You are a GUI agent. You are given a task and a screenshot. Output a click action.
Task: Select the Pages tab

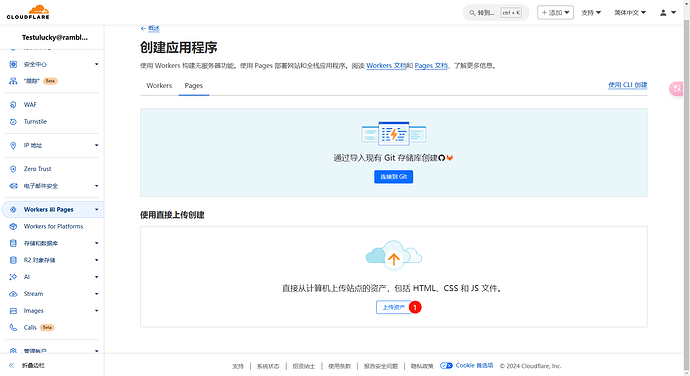point(194,85)
